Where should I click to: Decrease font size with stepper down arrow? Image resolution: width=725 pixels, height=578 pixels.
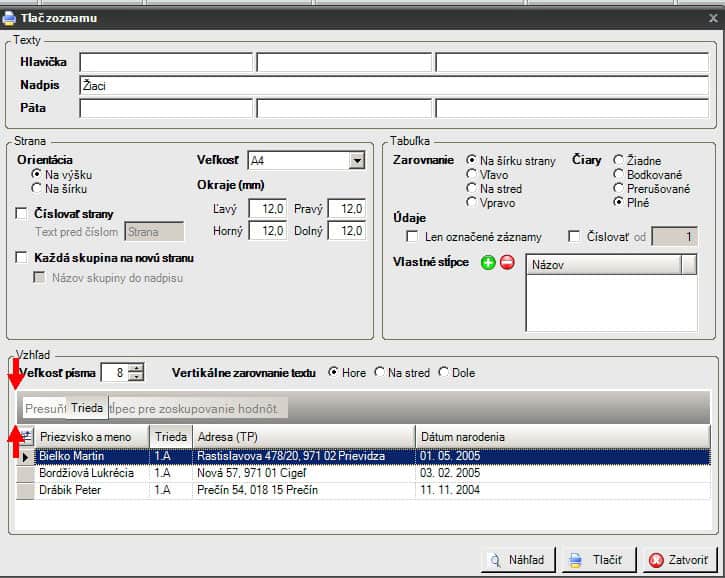pyautogui.click(x=136, y=376)
